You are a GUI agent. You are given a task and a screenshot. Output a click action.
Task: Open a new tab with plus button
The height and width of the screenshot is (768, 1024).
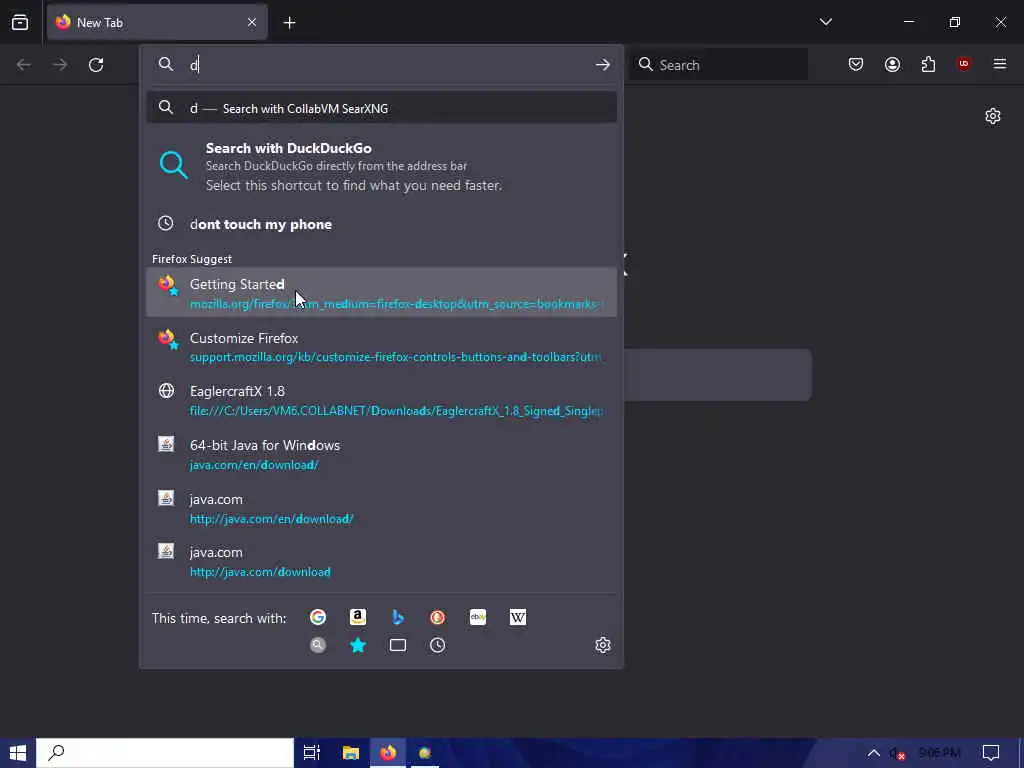pos(289,23)
